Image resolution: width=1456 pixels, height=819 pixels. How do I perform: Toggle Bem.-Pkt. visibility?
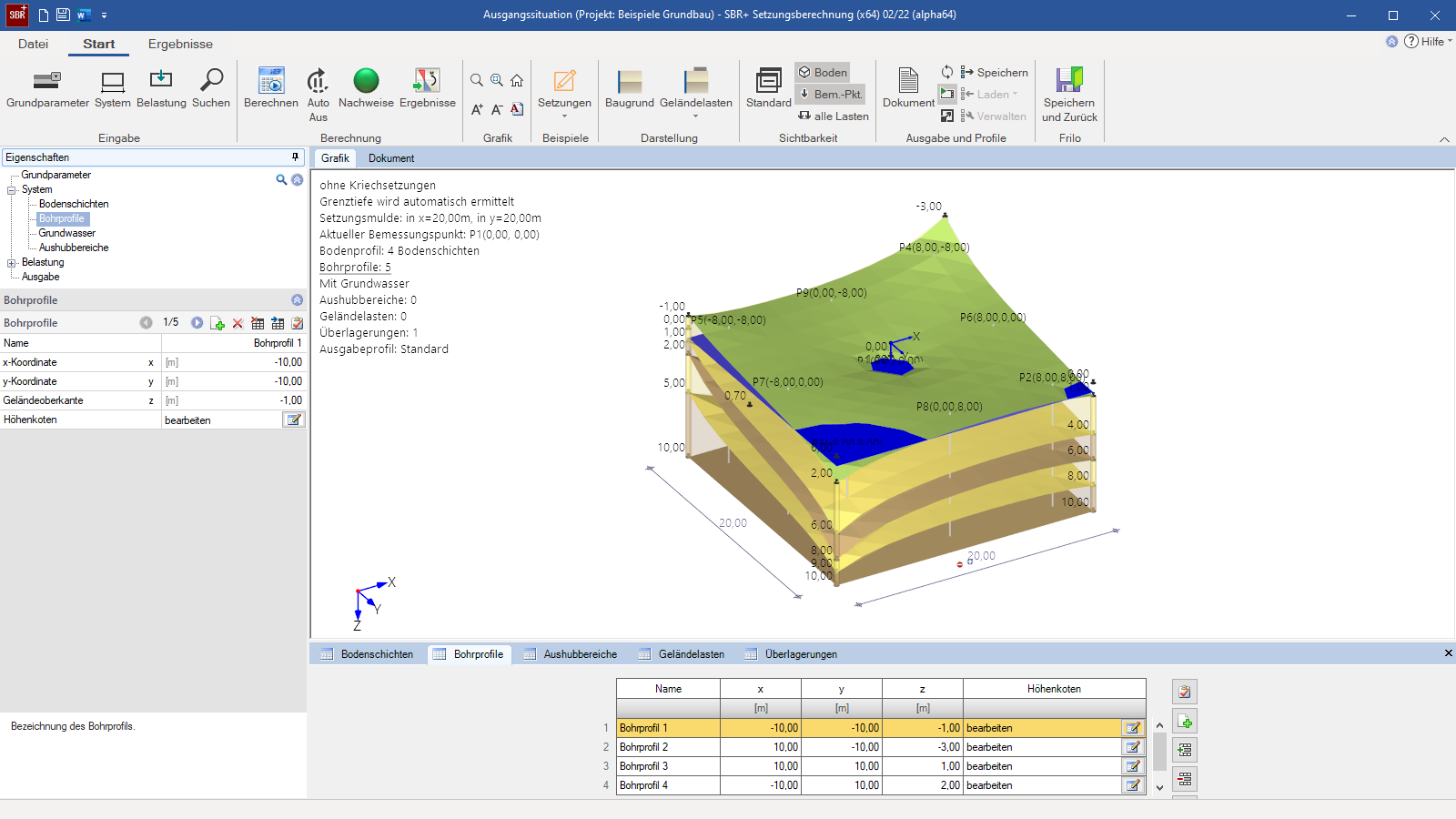click(830, 94)
